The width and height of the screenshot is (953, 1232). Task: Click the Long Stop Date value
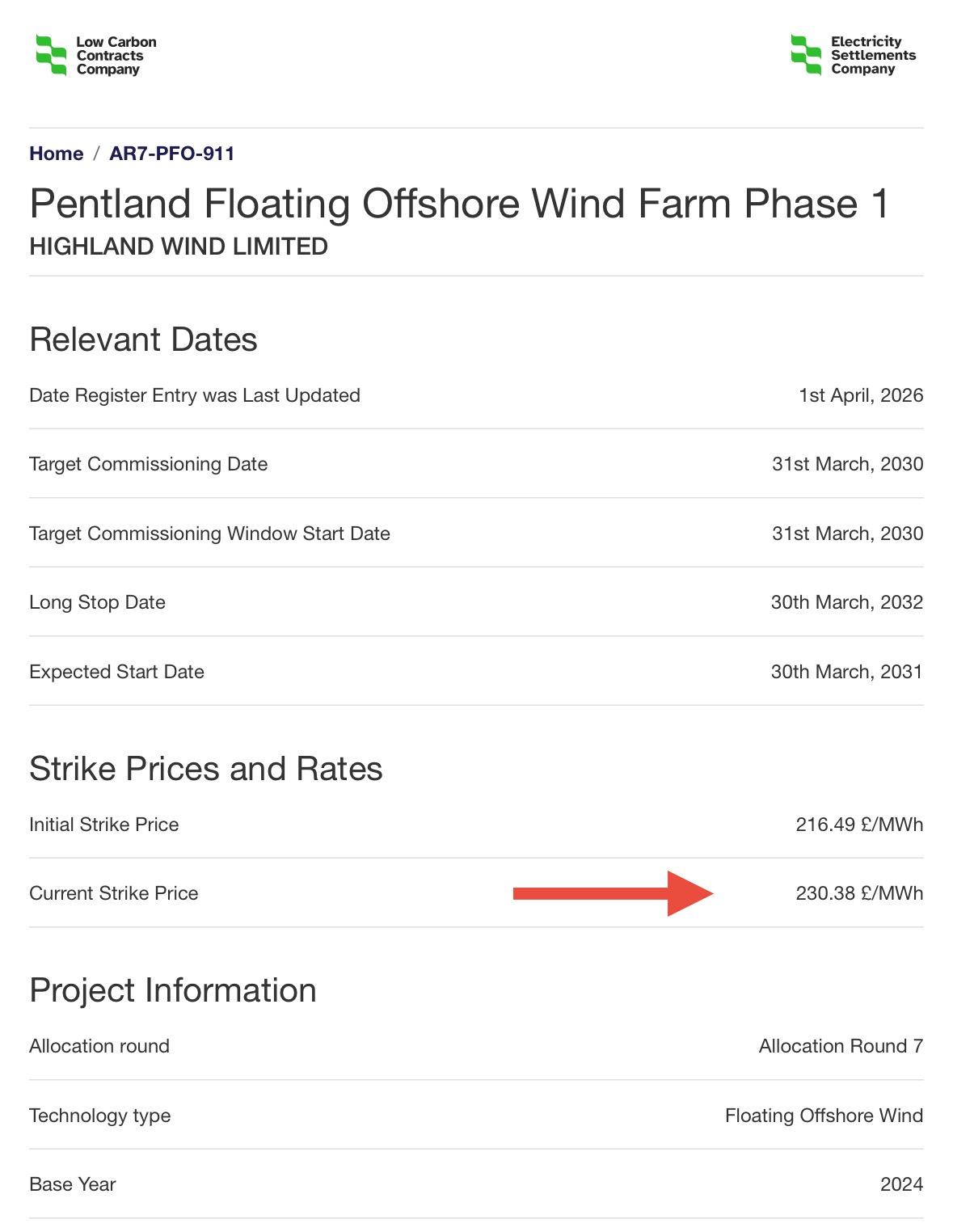click(846, 602)
